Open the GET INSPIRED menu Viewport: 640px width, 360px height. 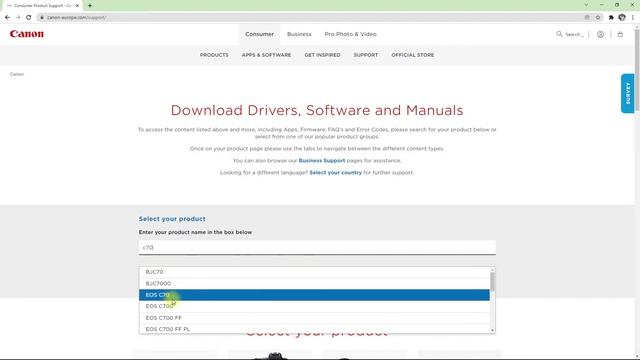[322, 55]
